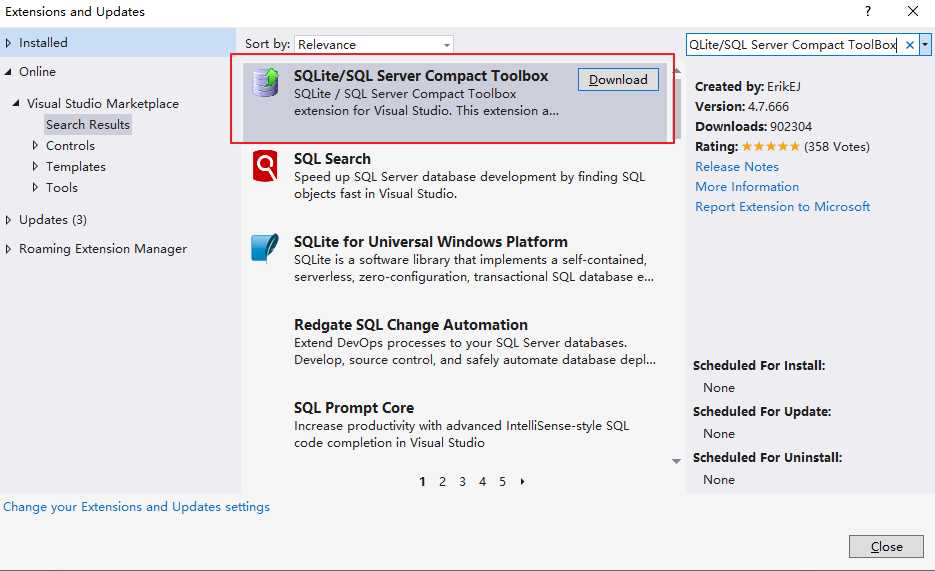
Task: Go to results page 2
Action: (442, 482)
